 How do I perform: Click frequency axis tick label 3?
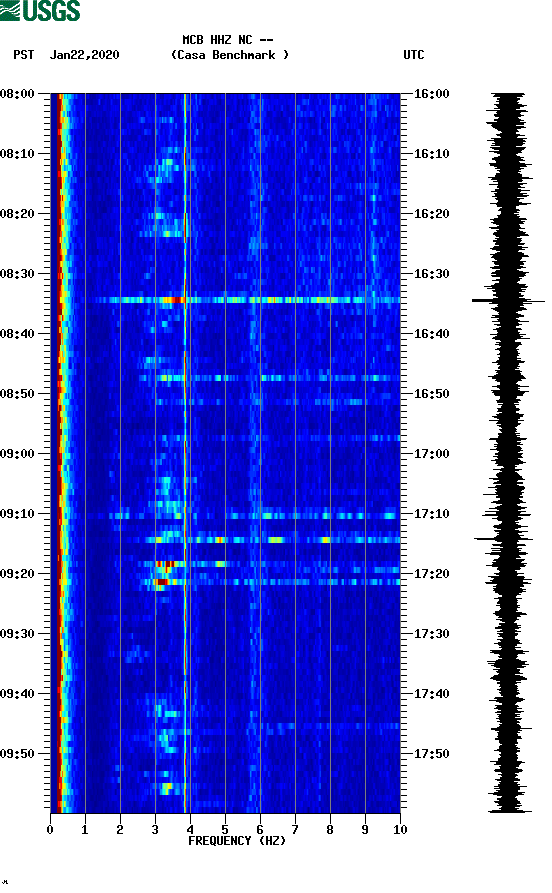(x=155, y=830)
